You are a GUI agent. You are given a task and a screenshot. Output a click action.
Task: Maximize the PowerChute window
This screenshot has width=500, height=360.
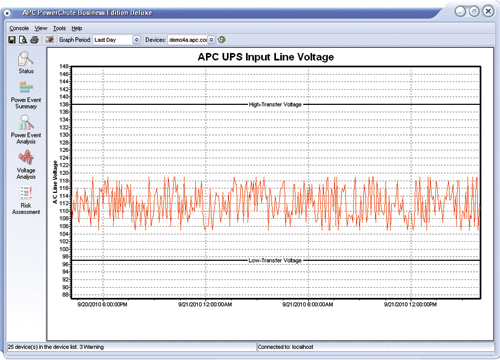pyautogui.click(x=474, y=12)
